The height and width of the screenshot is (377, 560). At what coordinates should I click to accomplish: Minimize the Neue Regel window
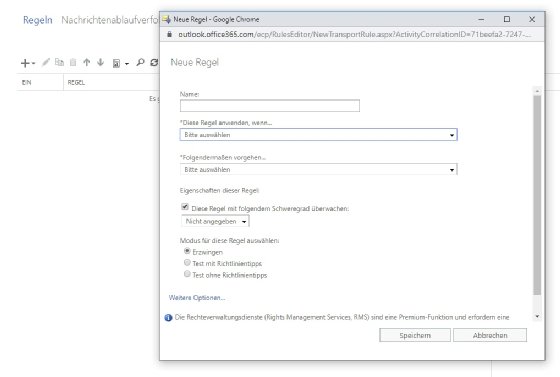[x=481, y=19]
